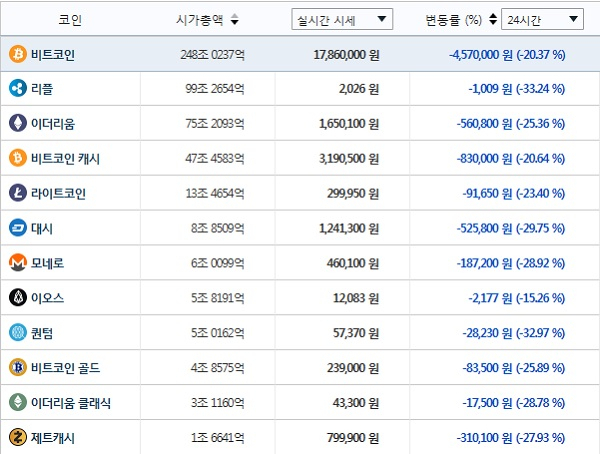The image size is (600, 454).
Task: Click the 시가총액 column header label
Action: 200,19
